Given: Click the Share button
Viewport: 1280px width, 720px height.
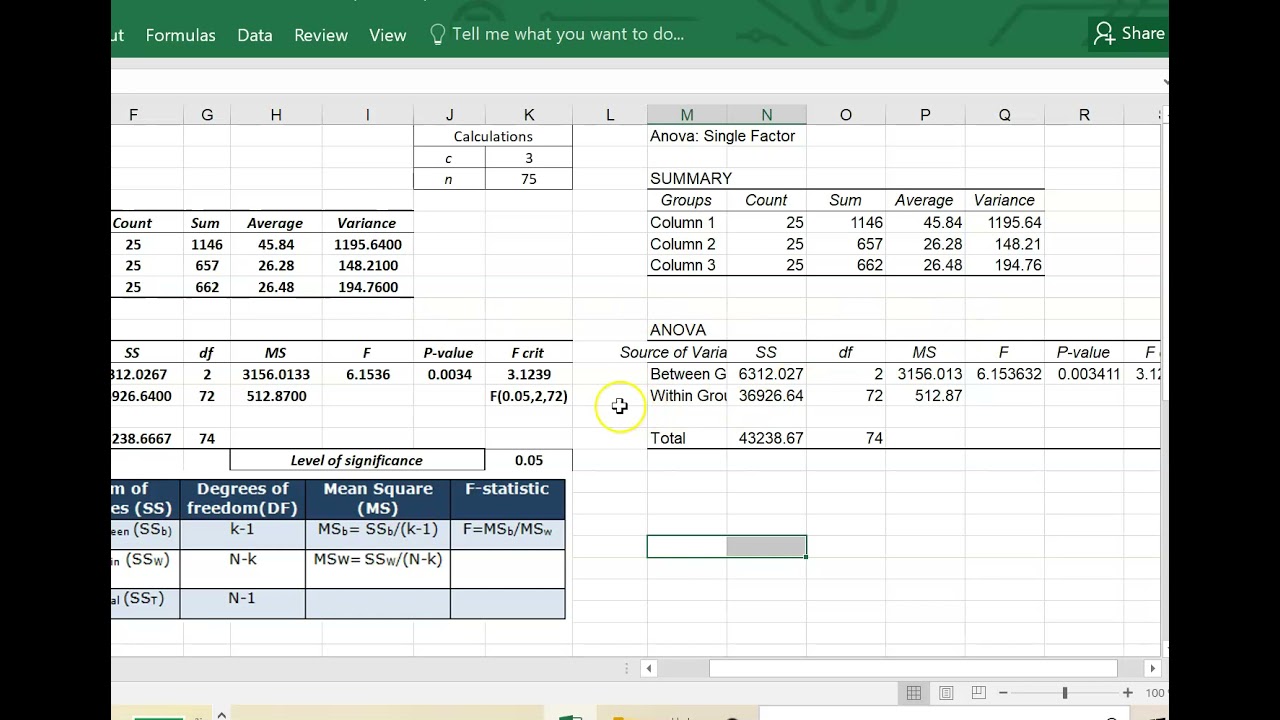Looking at the screenshot, I should click(x=1130, y=33).
